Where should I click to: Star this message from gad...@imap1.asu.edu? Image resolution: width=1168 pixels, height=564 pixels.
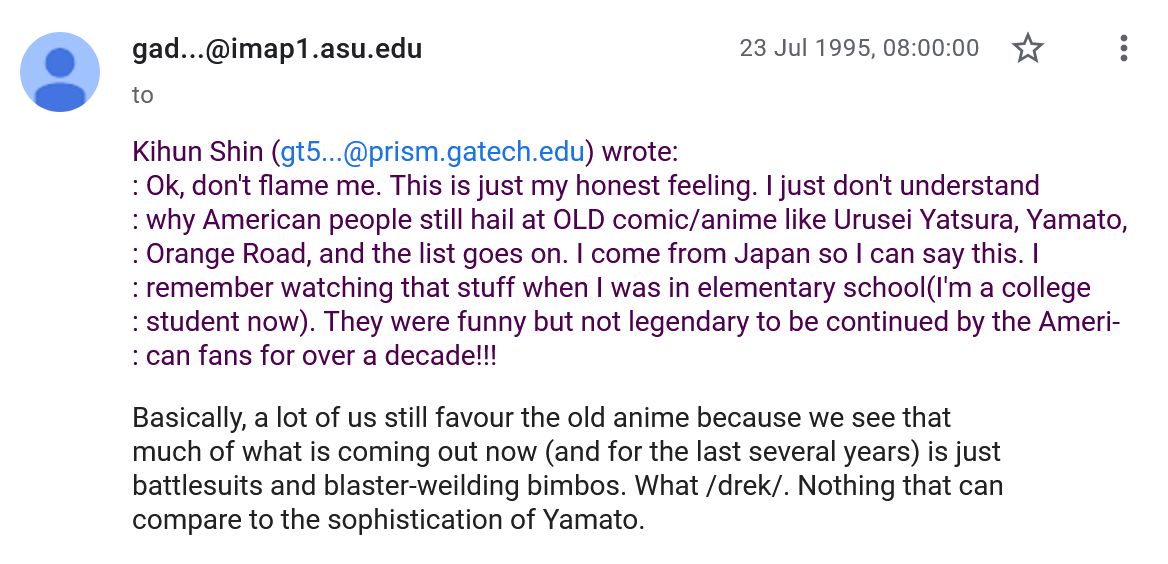(1028, 48)
